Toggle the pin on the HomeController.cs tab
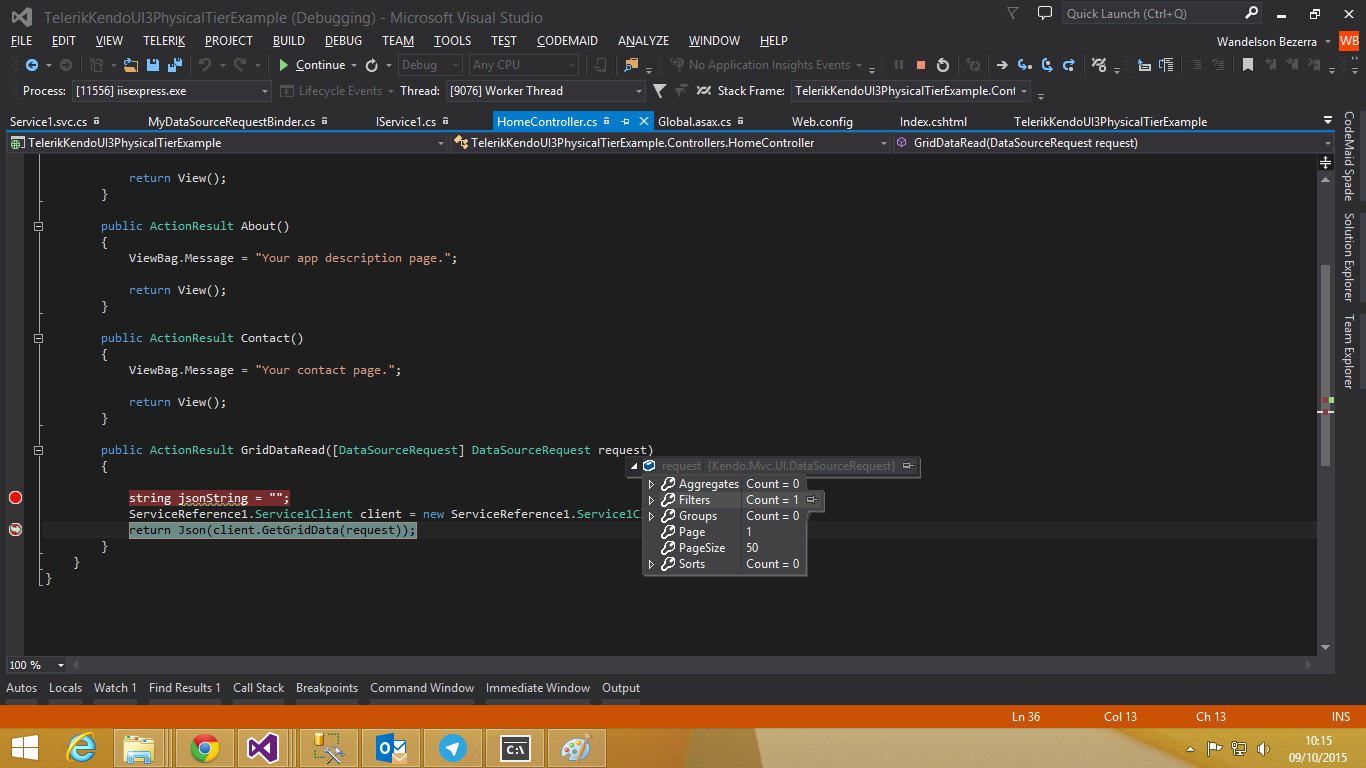Viewport: 1366px width, 768px height. 625,122
